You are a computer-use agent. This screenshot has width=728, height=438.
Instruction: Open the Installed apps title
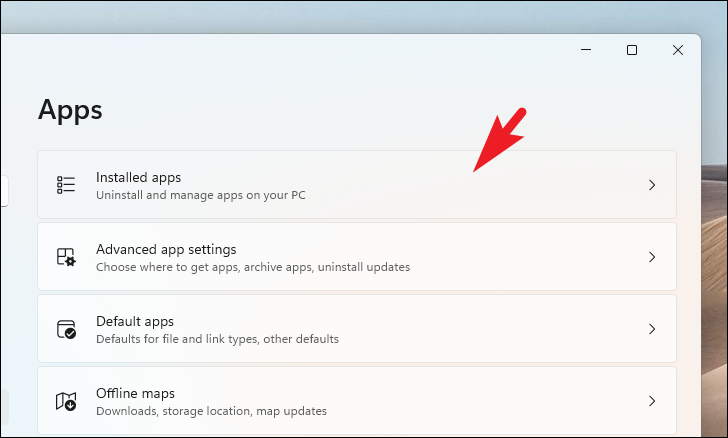[x=138, y=177]
